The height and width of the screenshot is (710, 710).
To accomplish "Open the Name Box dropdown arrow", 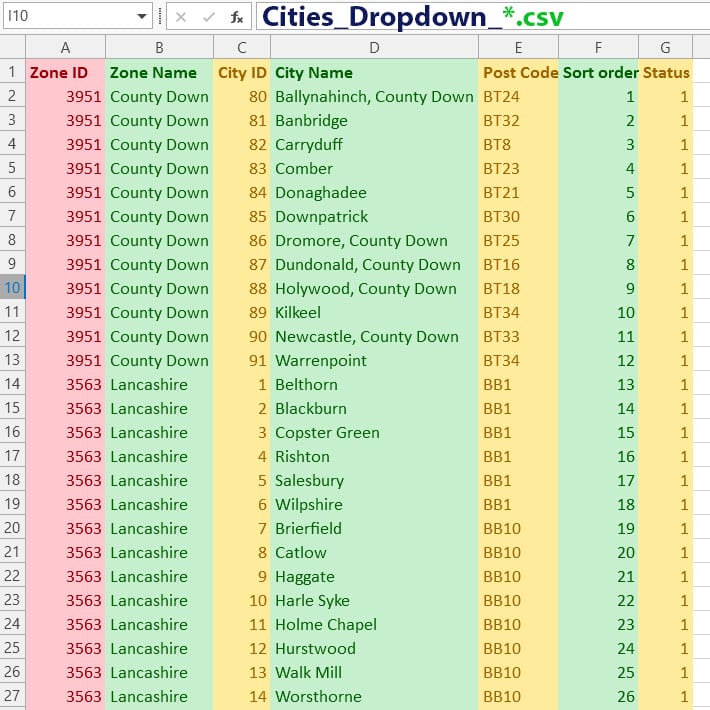I will tap(142, 17).
